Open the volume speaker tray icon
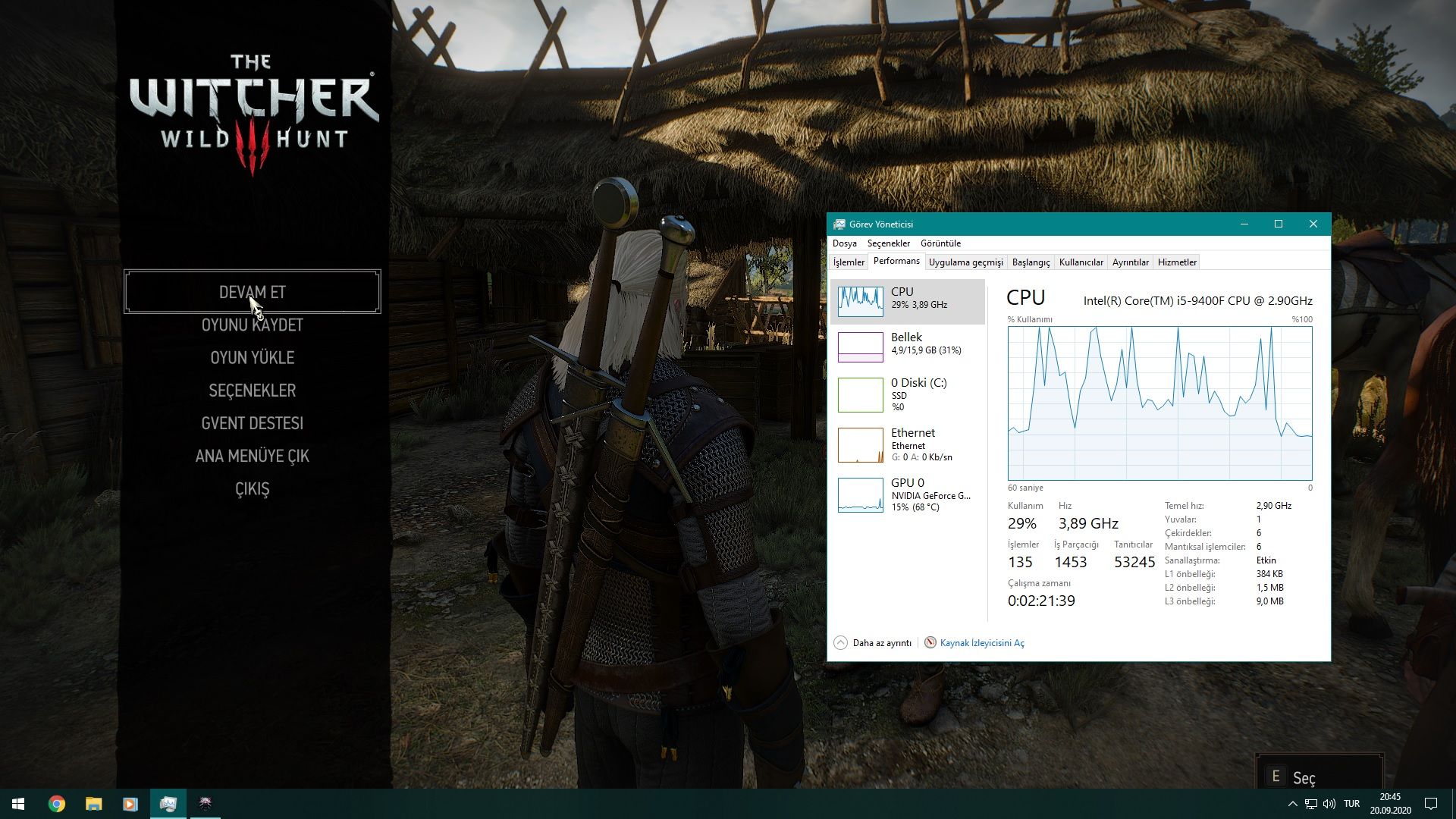Viewport: 1456px width, 819px height. (1329, 804)
